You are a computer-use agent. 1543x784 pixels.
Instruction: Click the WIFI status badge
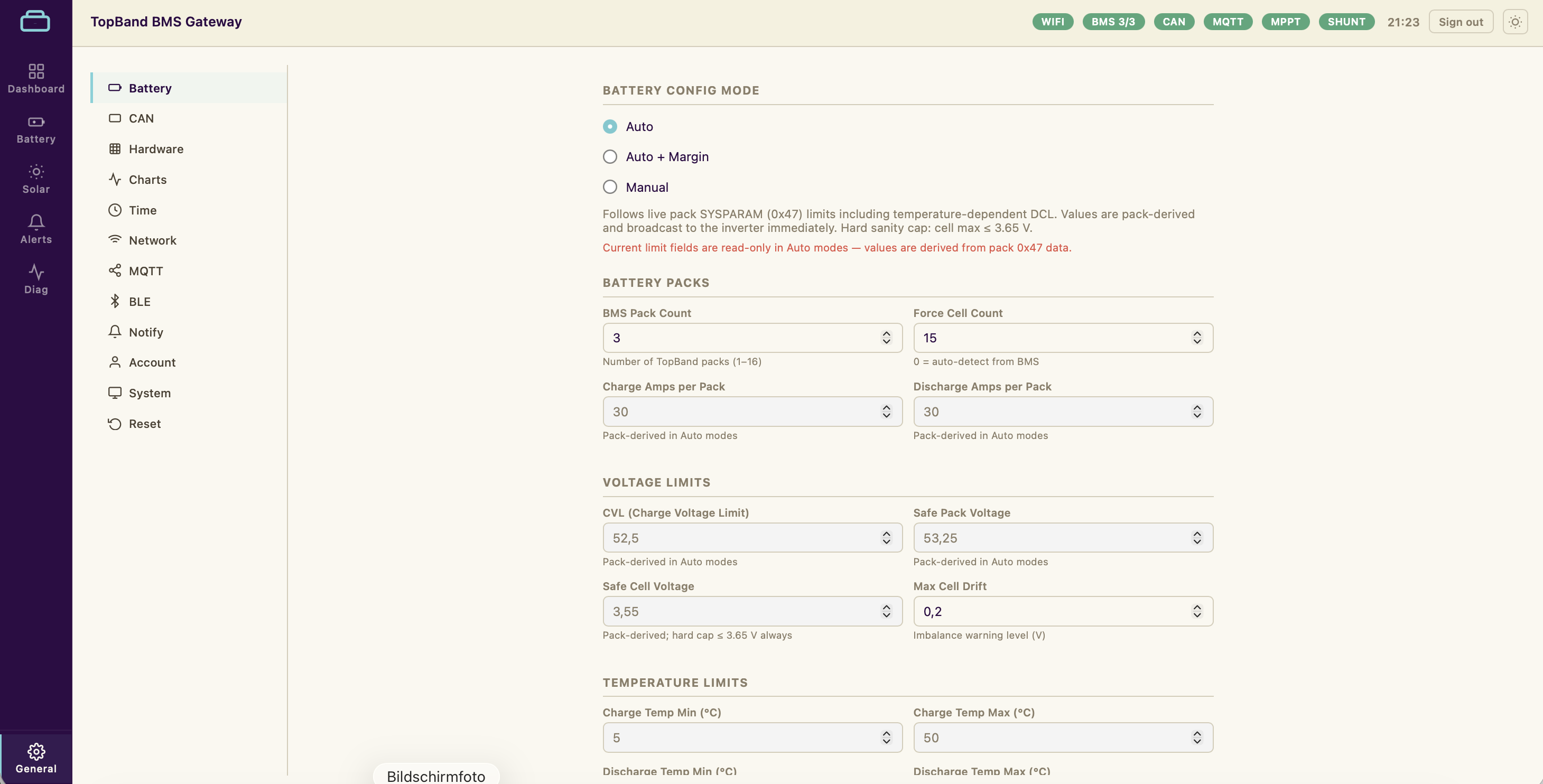(1053, 22)
